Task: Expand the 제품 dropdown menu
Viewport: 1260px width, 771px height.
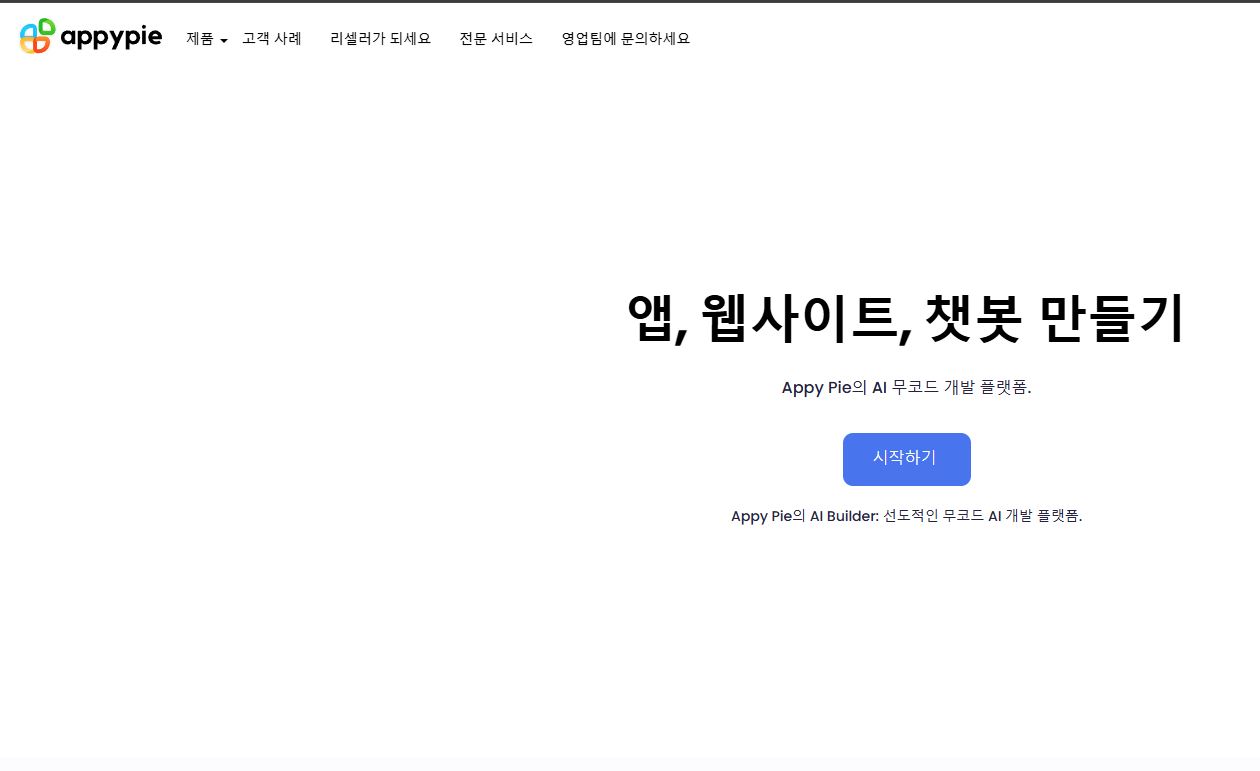Action: (x=207, y=39)
